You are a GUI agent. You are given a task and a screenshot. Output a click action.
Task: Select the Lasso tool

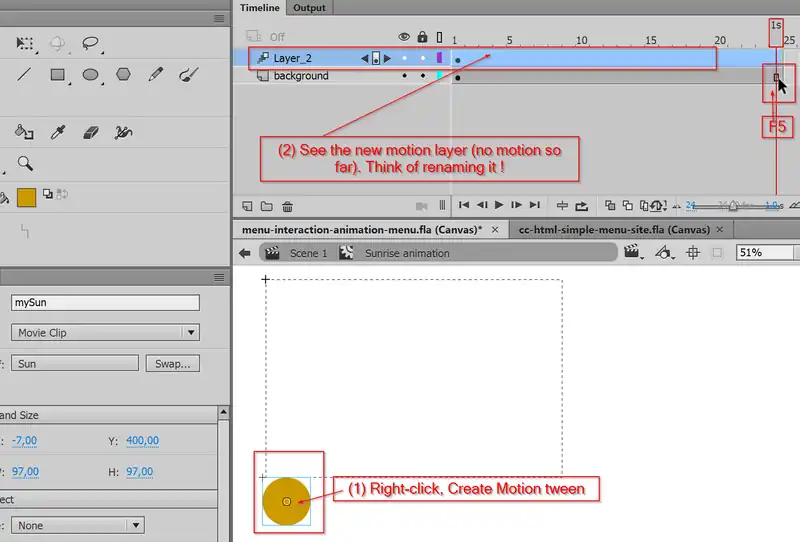(x=90, y=43)
